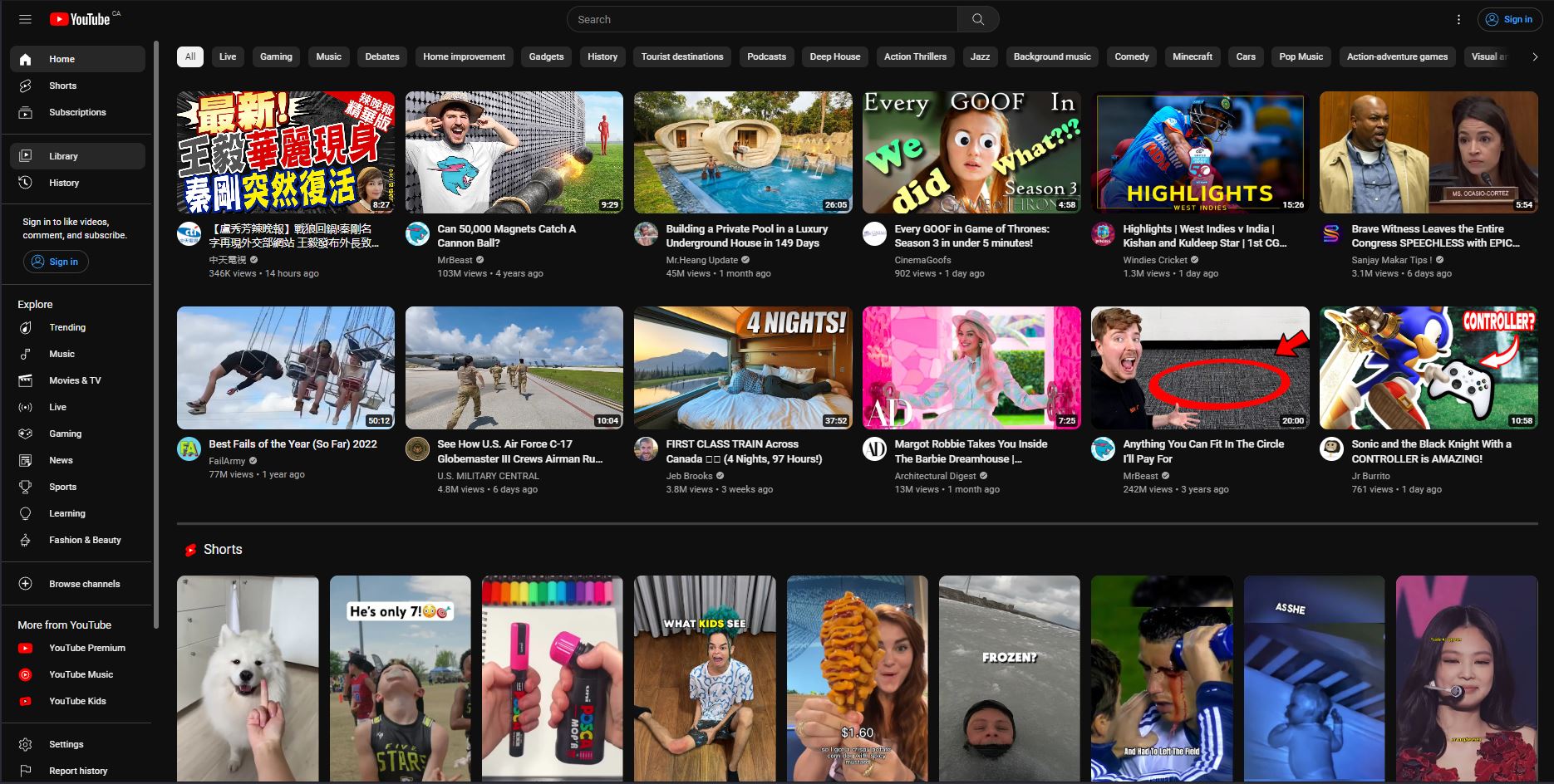
Task: Open Sports trophy icon
Action: click(26, 487)
